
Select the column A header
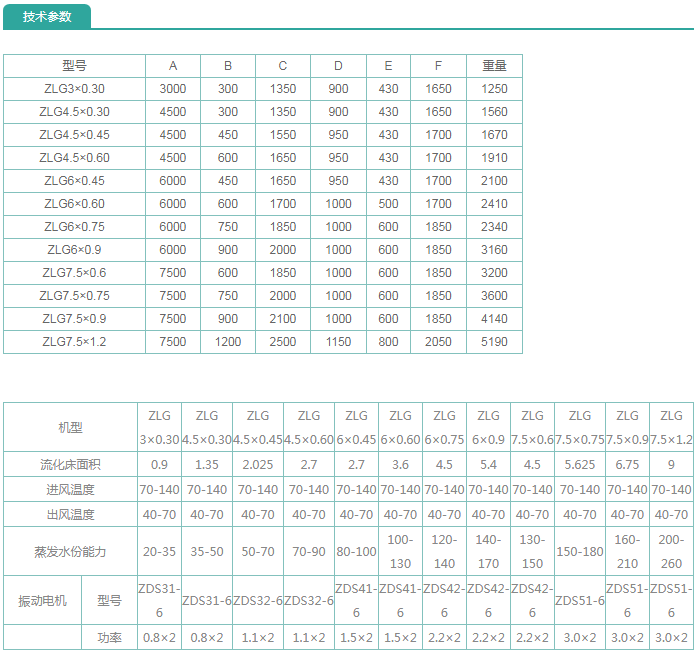pyautogui.click(x=173, y=66)
